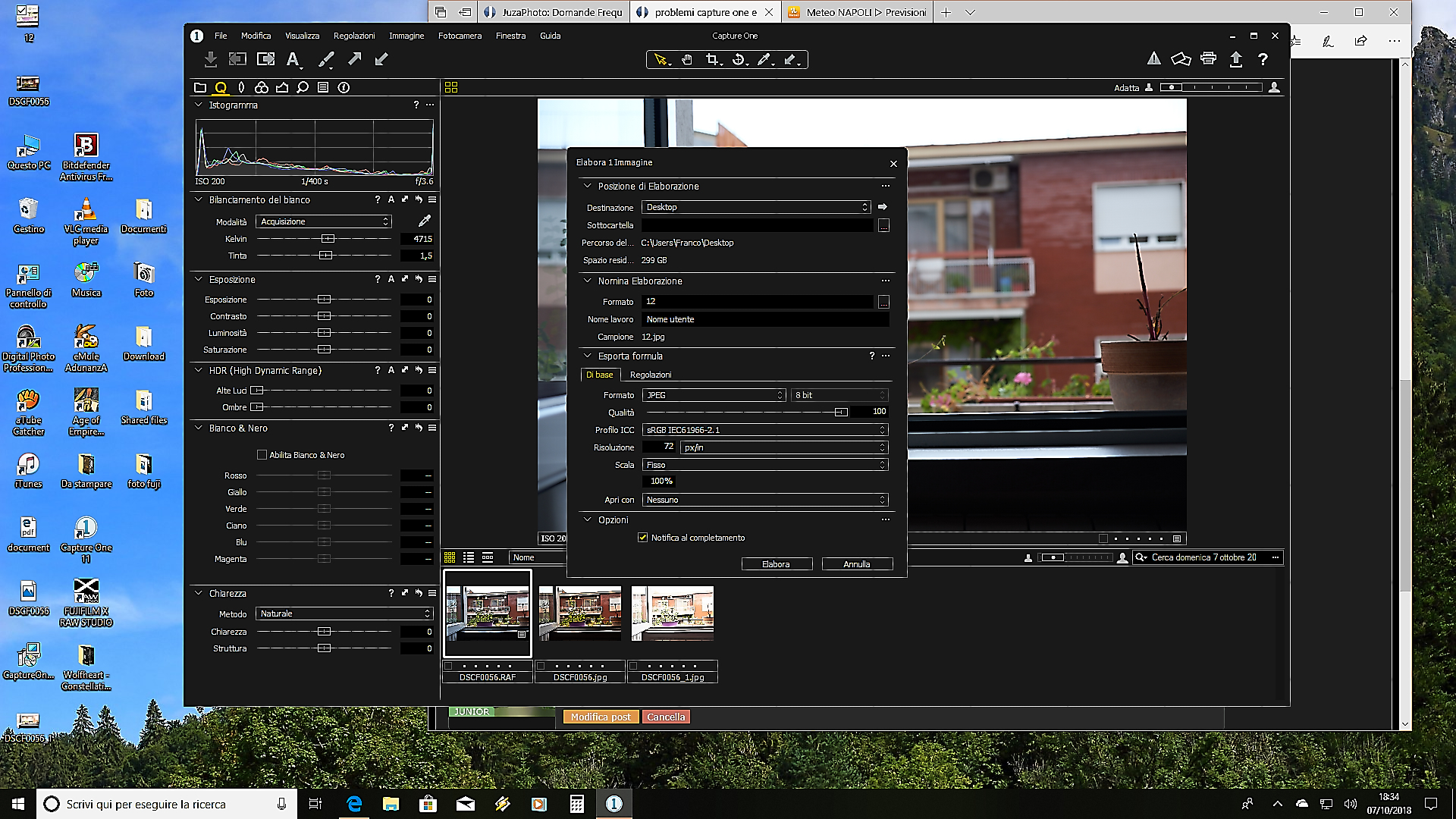Viewport: 1456px width, 819px height.
Task: Open the Formato 'JPEG' dropdown
Action: click(713, 395)
